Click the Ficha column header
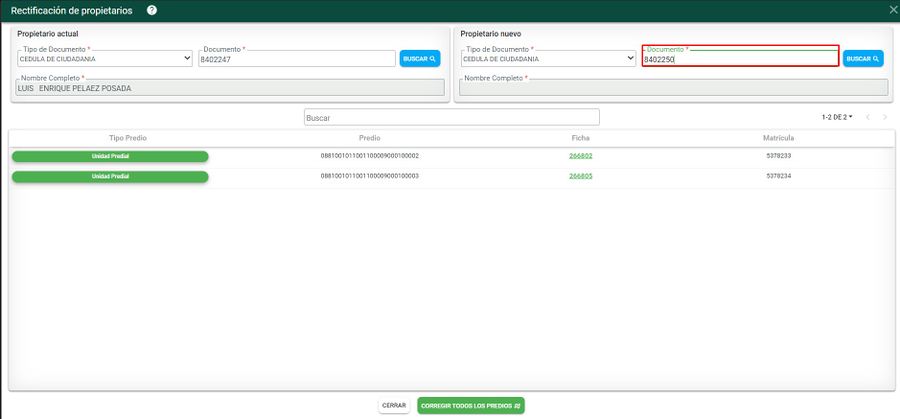This screenshot has height=419, width=900. coord(581,137)
